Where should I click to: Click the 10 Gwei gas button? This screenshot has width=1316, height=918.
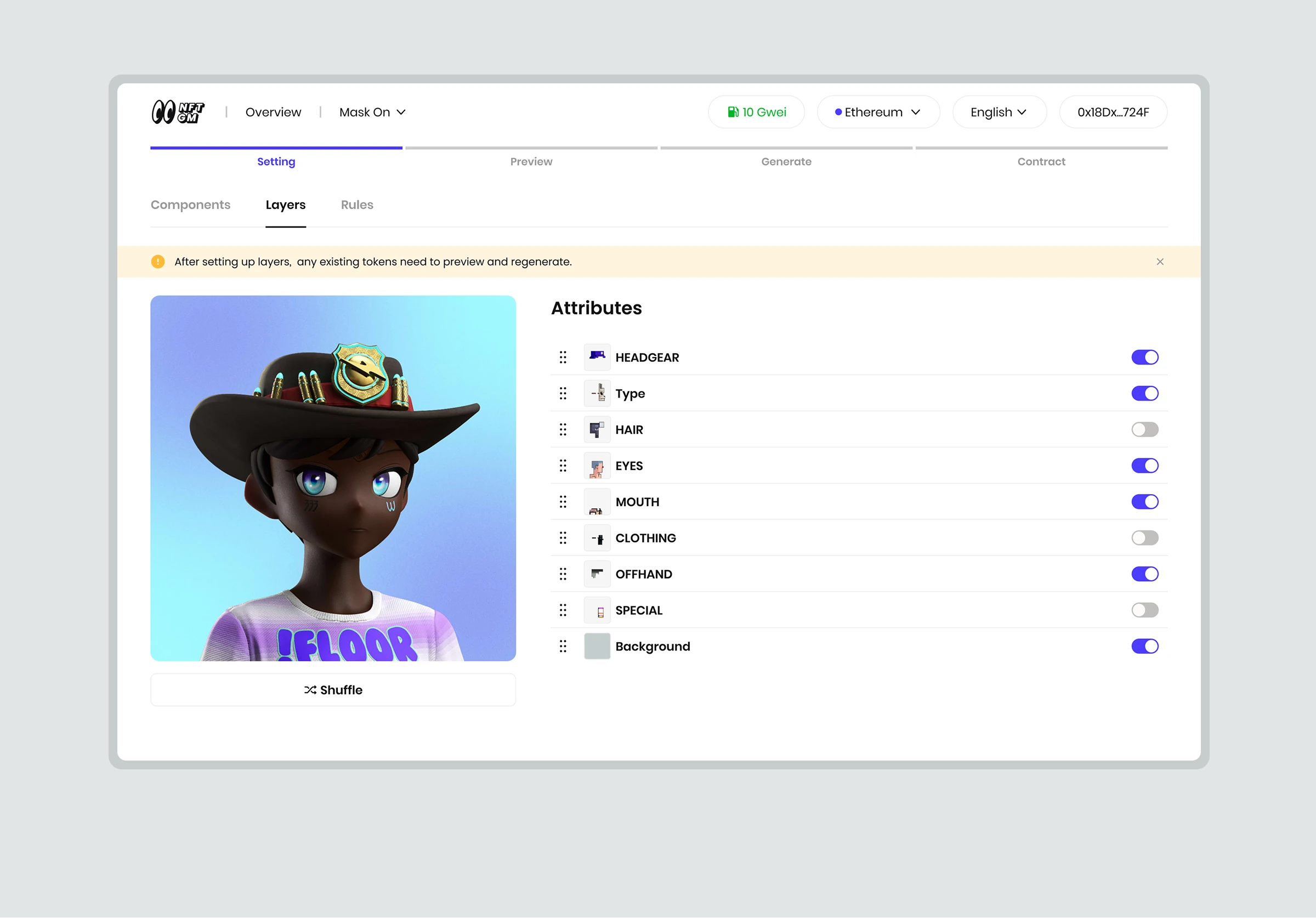coord(756,112)
